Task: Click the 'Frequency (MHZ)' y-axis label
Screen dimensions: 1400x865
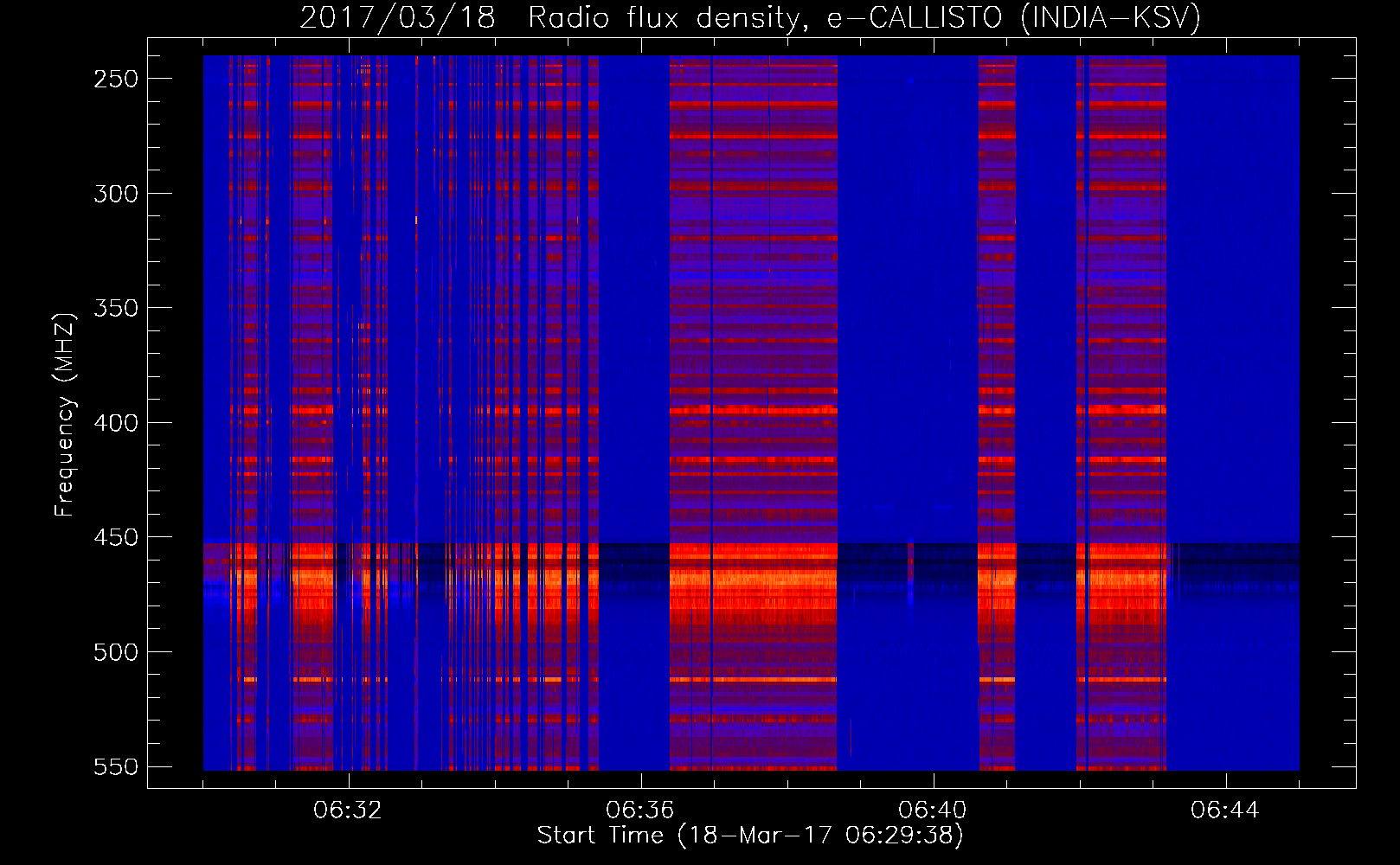Action: pyautogui.click(x=65, y=415)
